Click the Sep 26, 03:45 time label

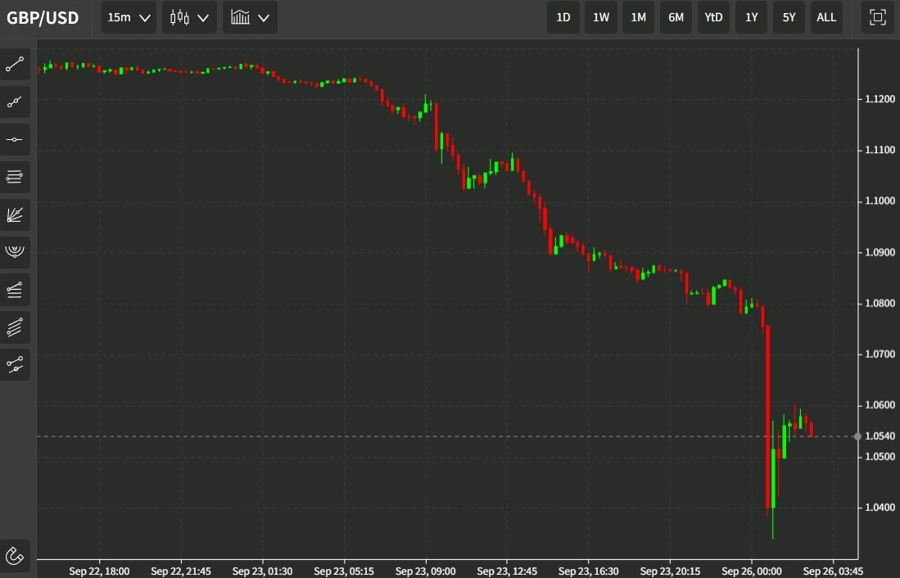point(833,571)
